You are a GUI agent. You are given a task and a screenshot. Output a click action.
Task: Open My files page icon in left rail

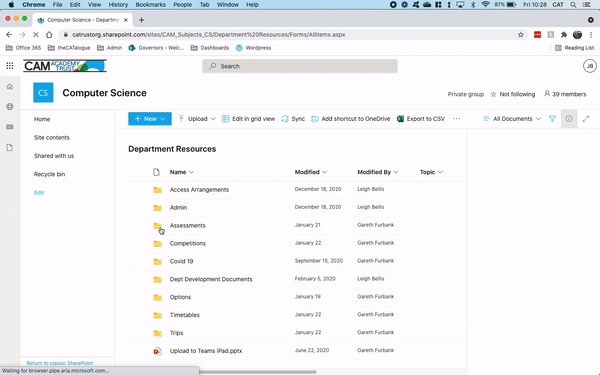point(10,148)
